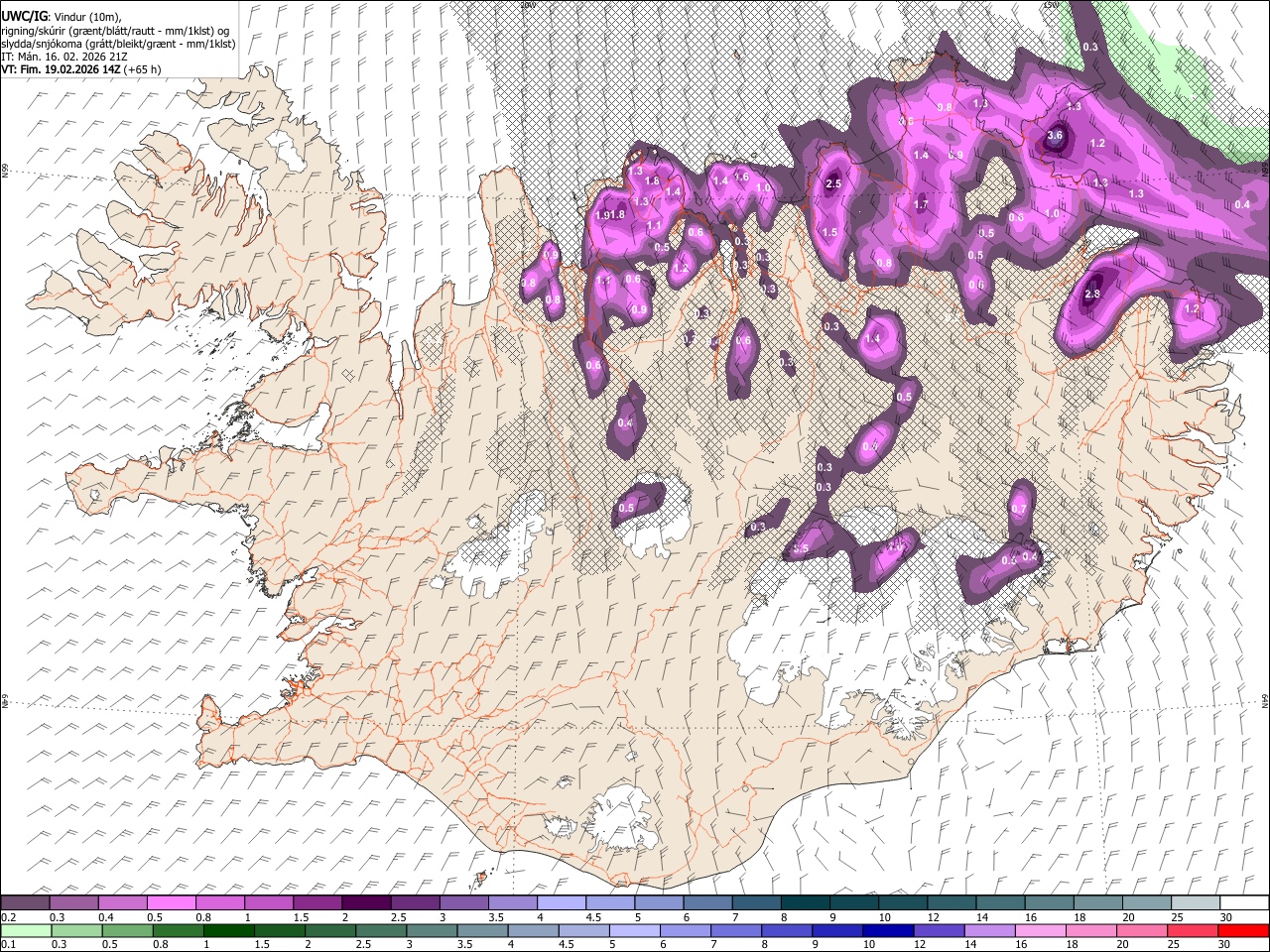Pick the light lavender 4–4.5 snow legend swatch
Viewport: 1270px width, 952px height.
pos(561,902)
